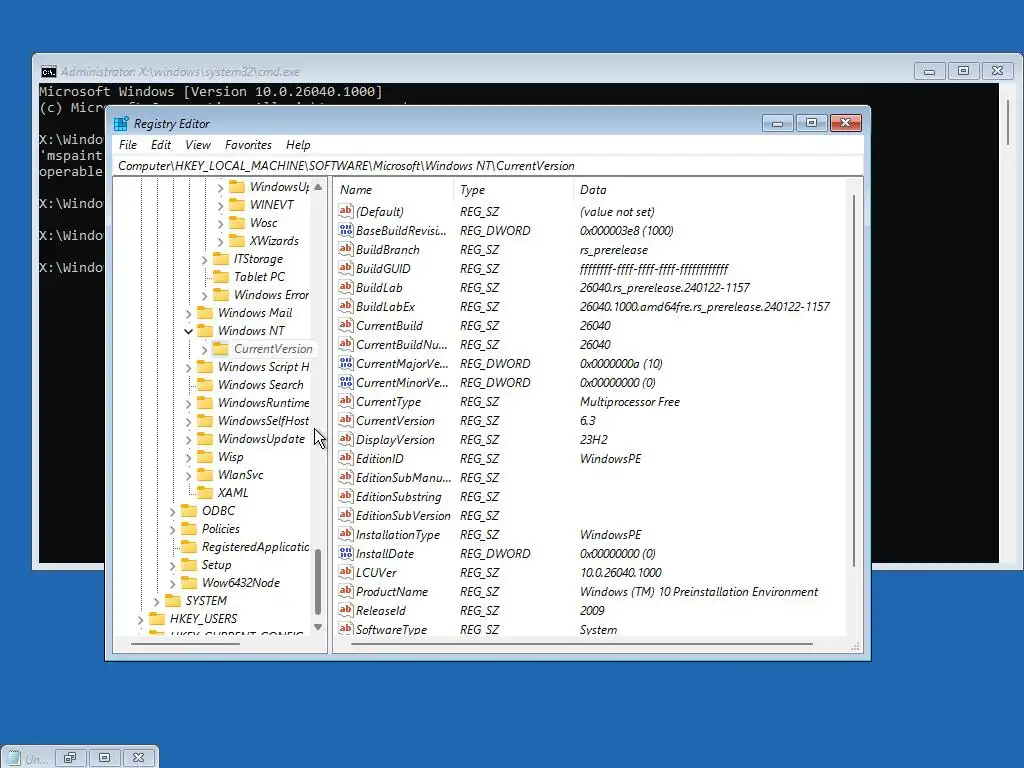Viewport: 1024px width, 768px height.
Task: Open the File menu
Action: coord(127,145)
